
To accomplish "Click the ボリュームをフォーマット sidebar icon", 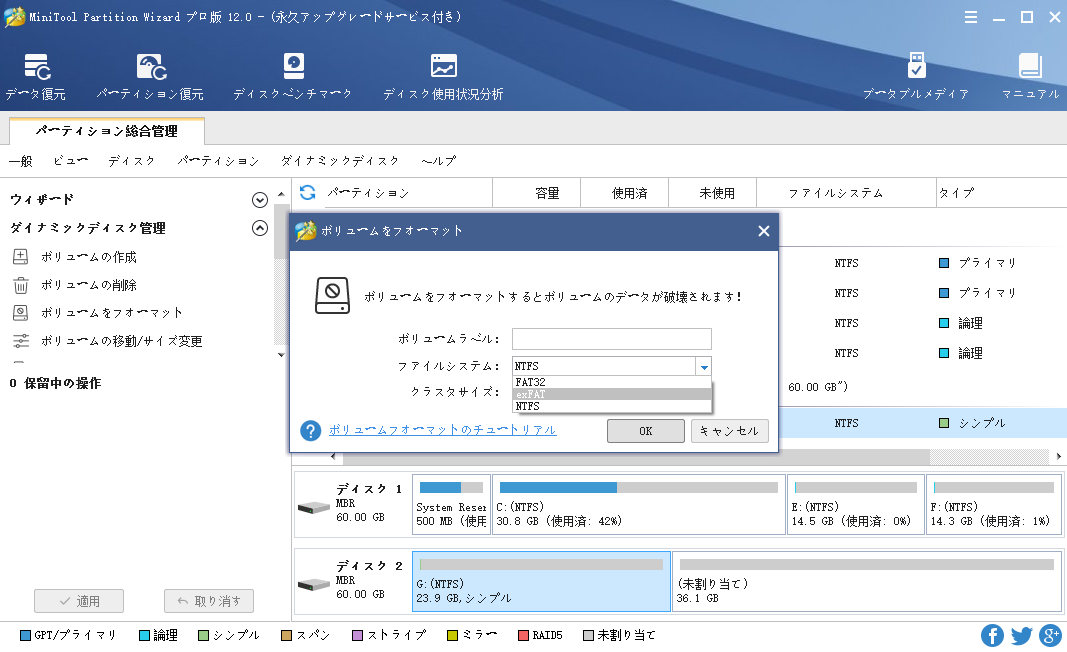I will click(x=21, y=313).
